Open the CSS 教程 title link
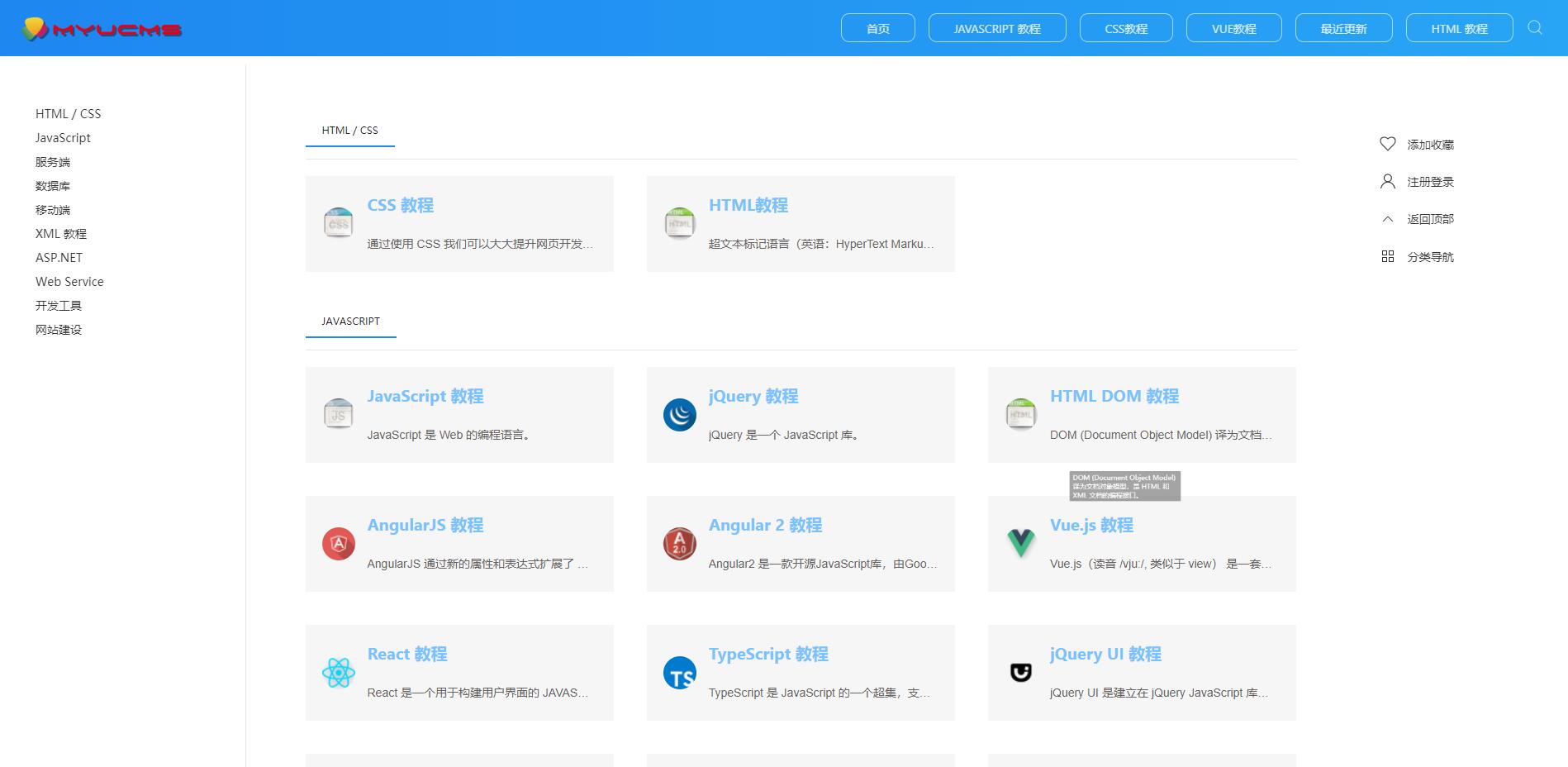The image size is (1568, 767). [x=401, y=205]
